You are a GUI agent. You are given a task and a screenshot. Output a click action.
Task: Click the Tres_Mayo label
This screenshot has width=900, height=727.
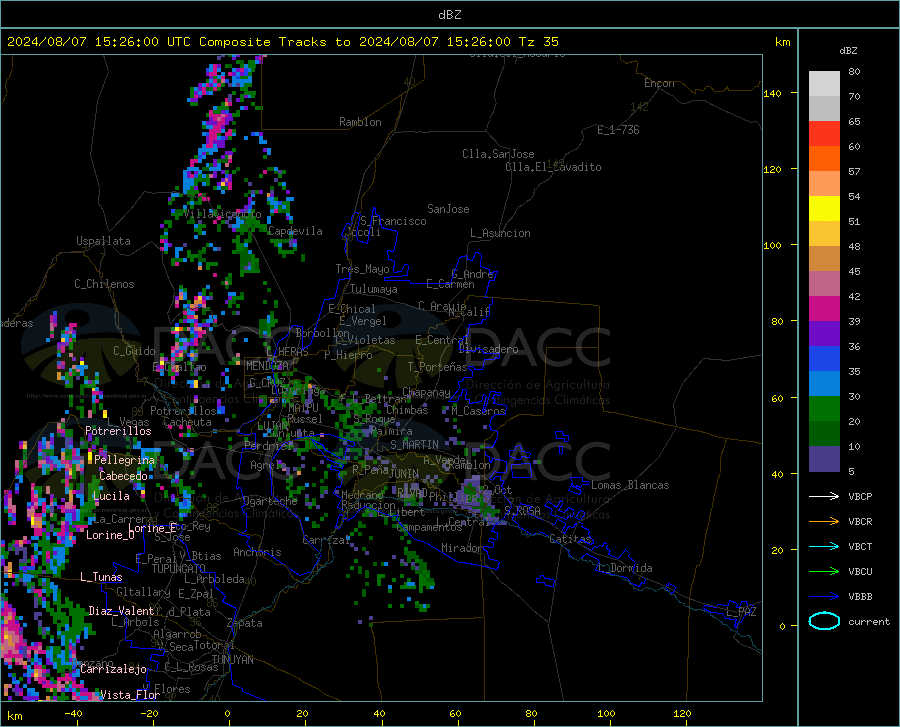pyautogui.click(x=362, y=269)
